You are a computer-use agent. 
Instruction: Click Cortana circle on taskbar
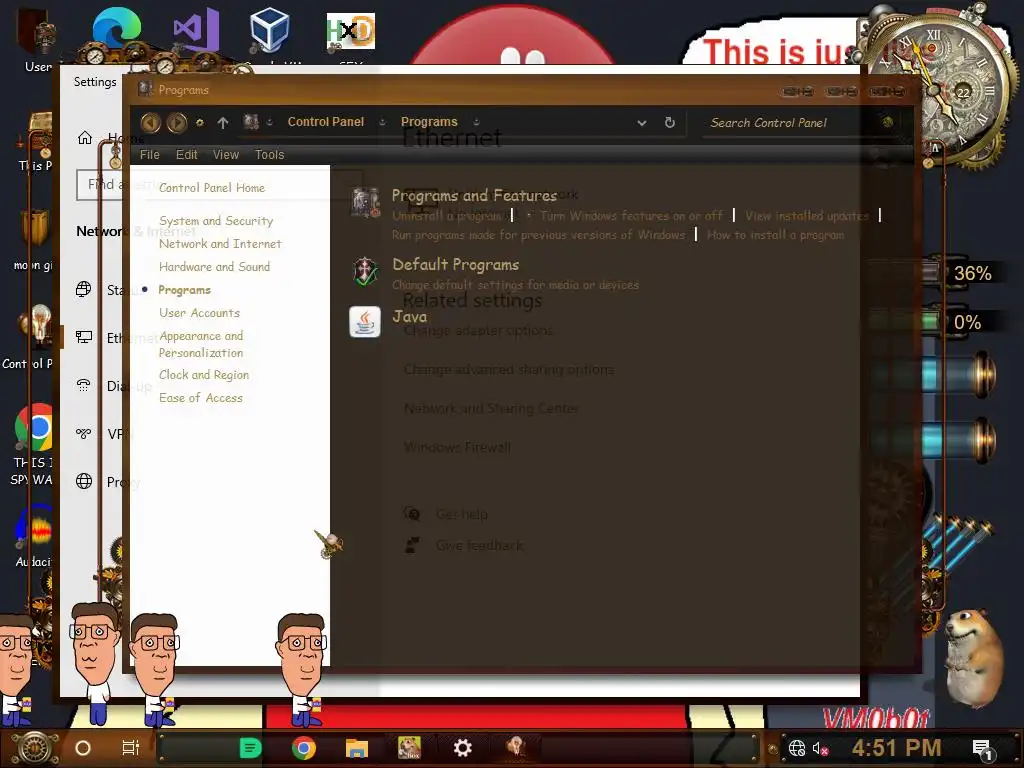(x=83, y=748)
